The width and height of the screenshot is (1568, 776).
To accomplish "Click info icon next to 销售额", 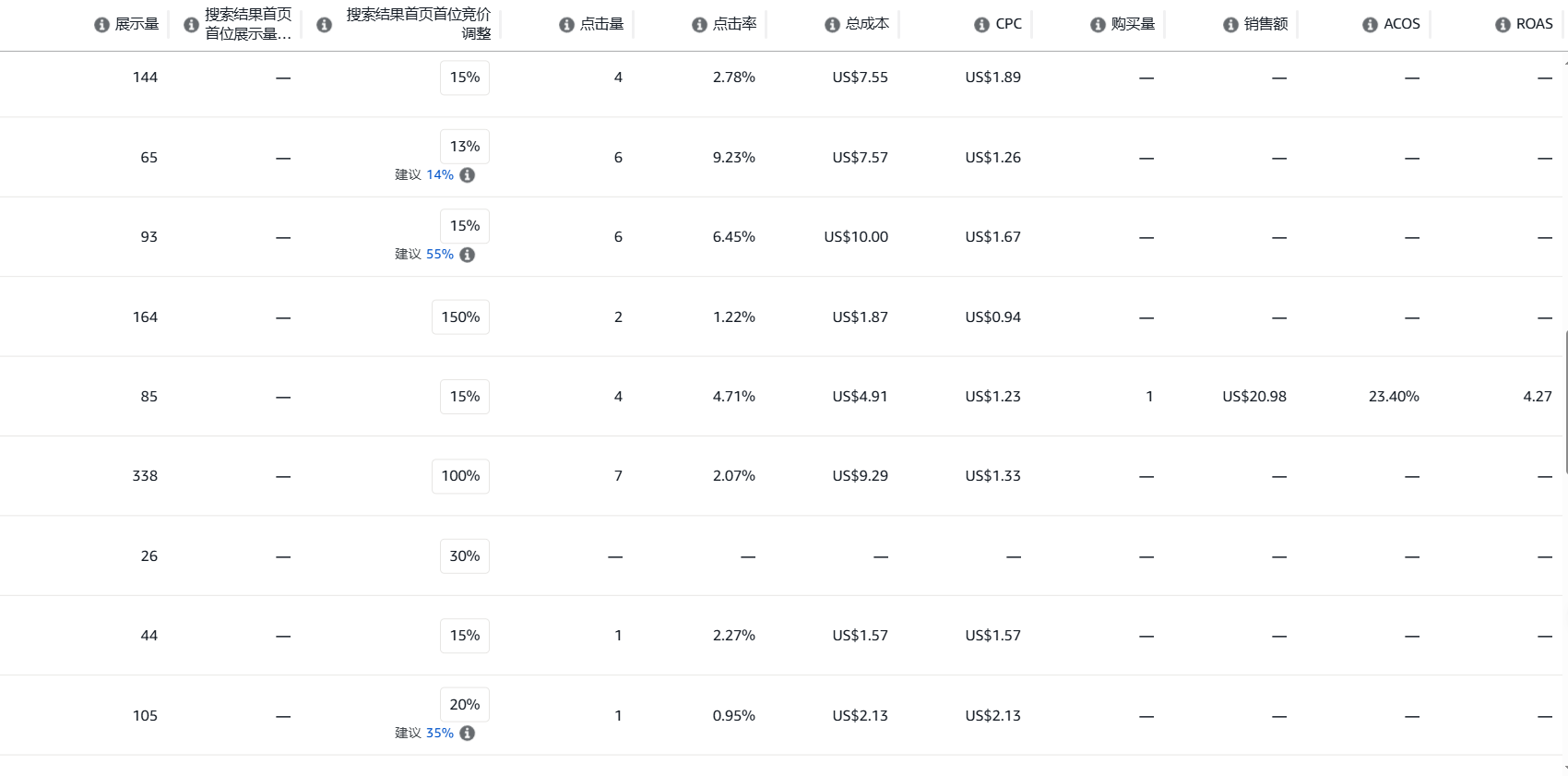I will [x=1230, y=25].
